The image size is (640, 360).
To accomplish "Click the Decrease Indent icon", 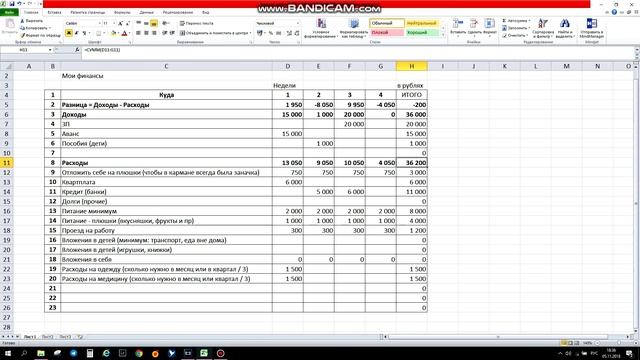I will [x=164, y=33].
